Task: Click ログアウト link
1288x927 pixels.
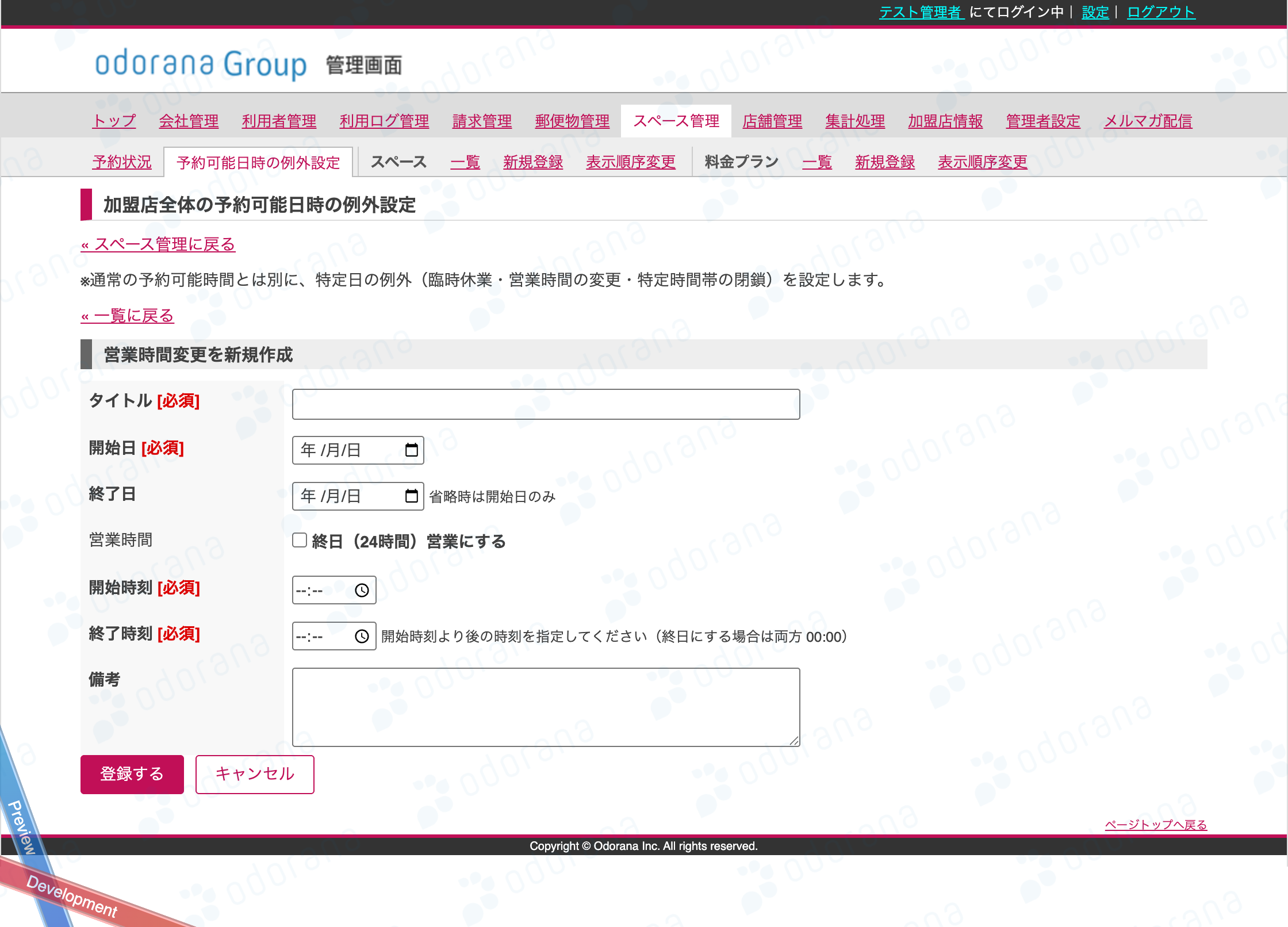Action: click(1161, 12)
